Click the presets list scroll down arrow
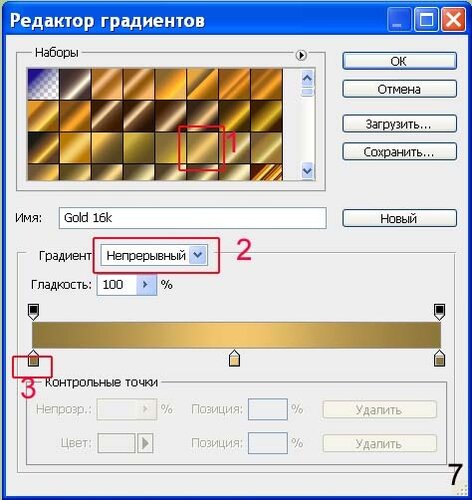 (x=307, y=171)
